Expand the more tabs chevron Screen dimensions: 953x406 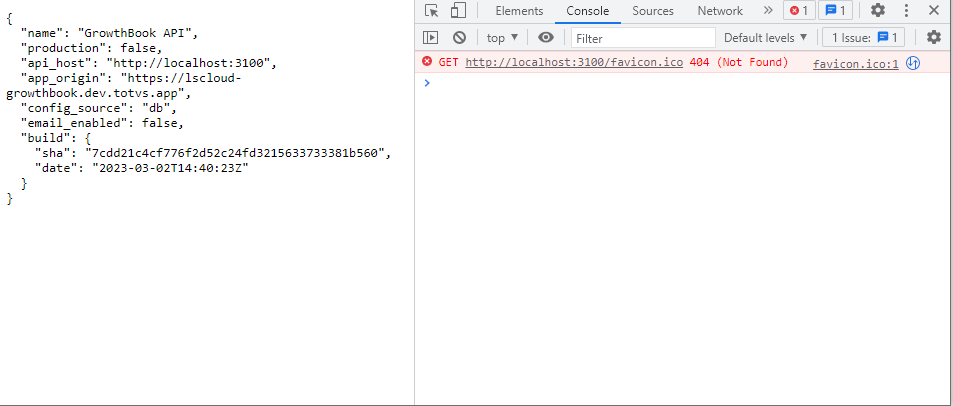point(768,10)
